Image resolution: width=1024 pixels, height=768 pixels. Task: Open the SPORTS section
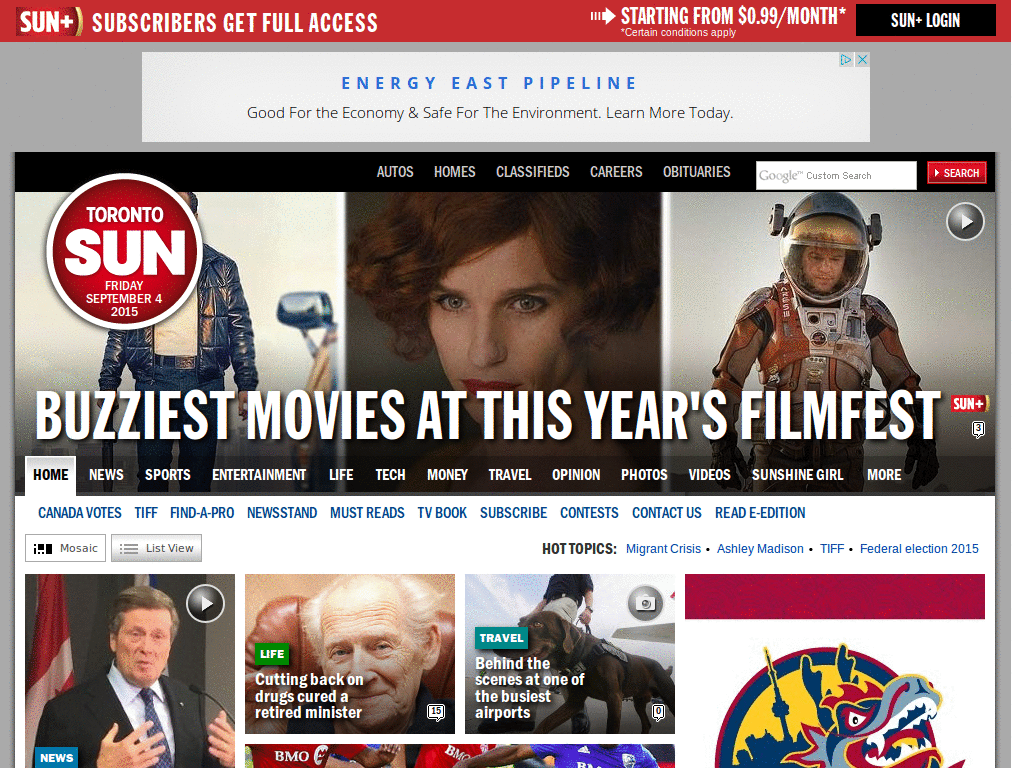(x=168, y=475)
